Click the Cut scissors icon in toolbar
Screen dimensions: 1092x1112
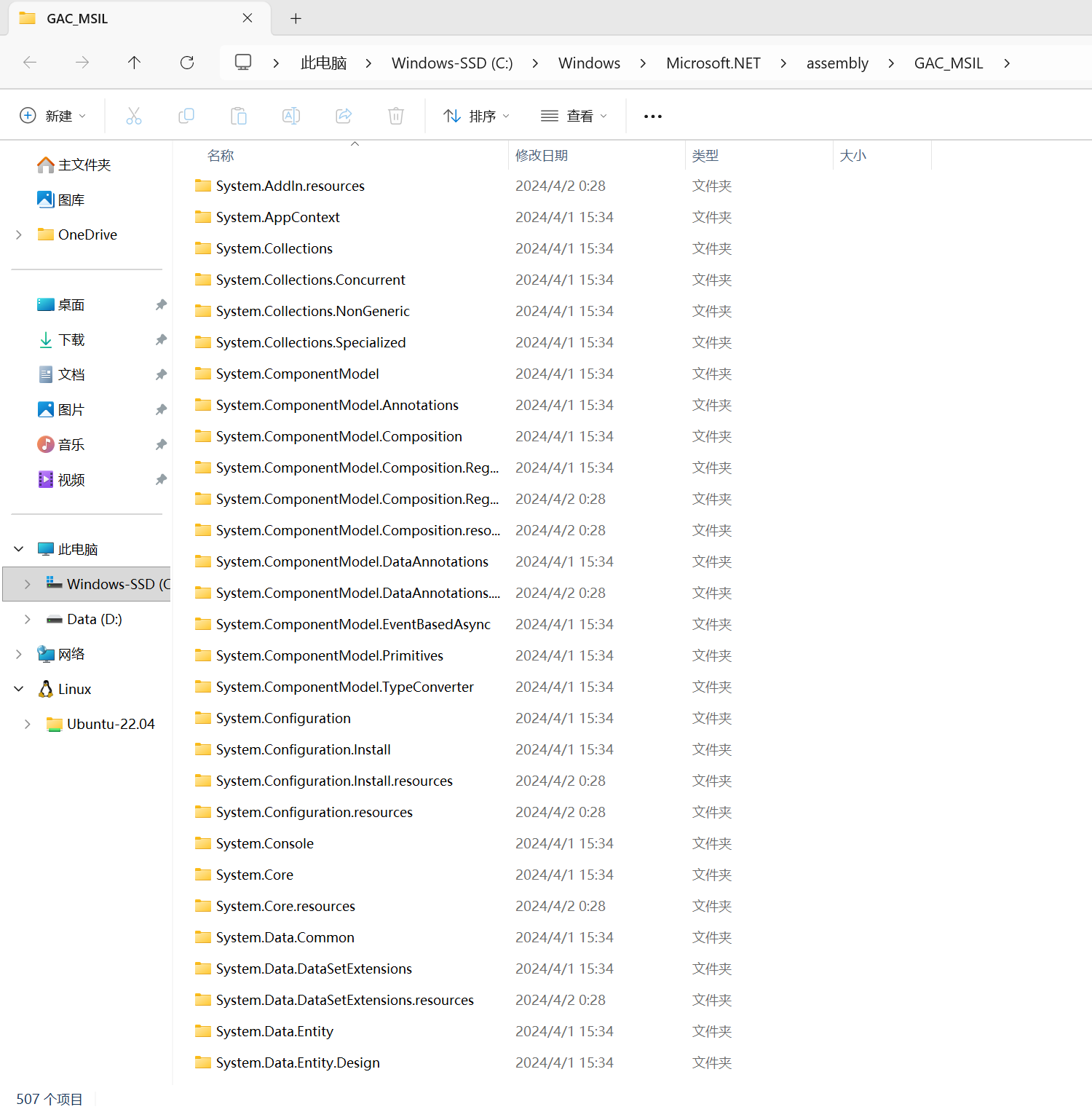(x=134, y=116)
